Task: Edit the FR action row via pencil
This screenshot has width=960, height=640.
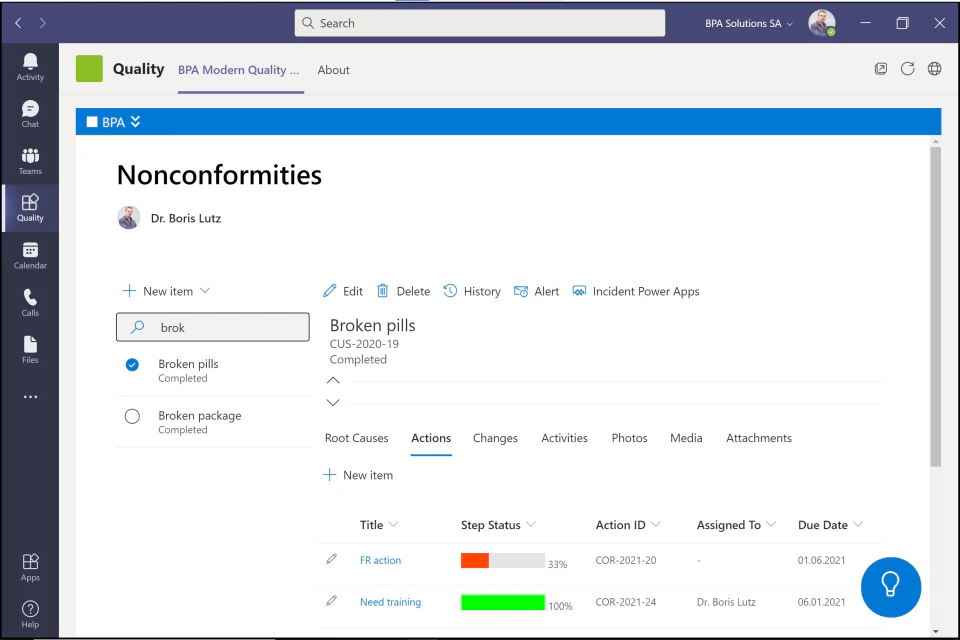Action: (332, 560)
